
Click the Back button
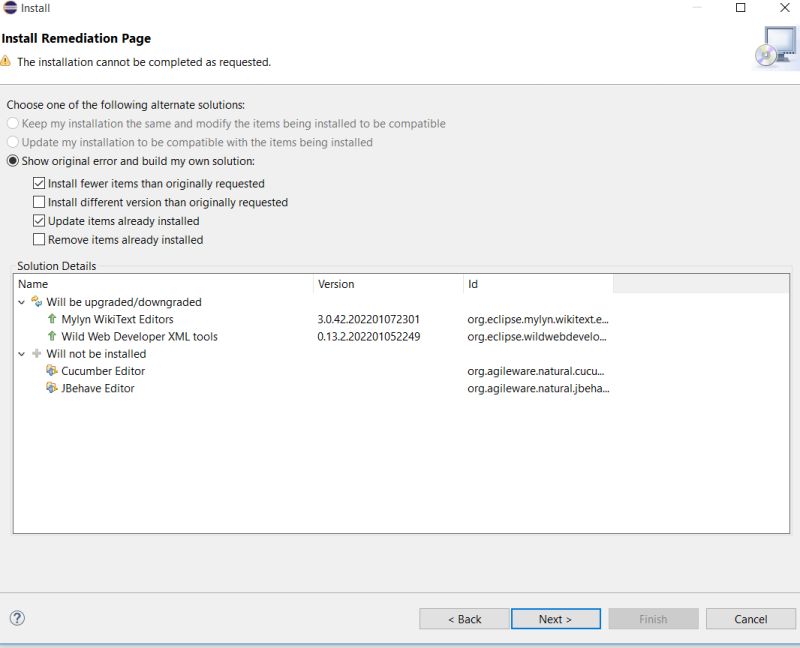pos(463,618)
